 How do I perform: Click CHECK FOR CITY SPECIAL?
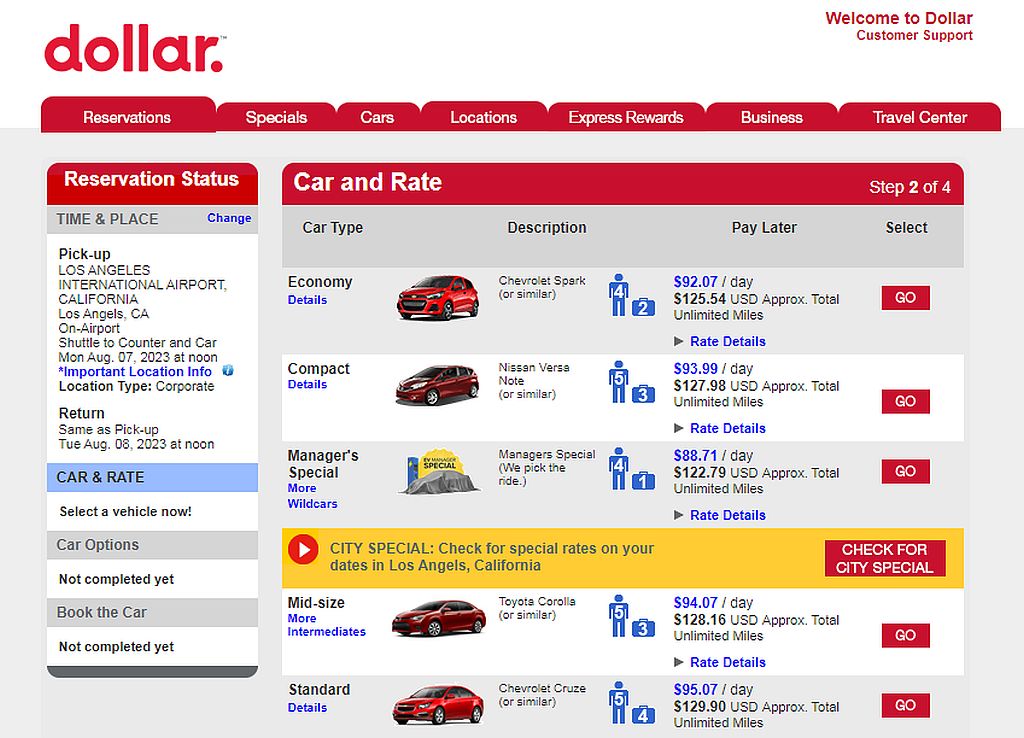tap(885, 558)
